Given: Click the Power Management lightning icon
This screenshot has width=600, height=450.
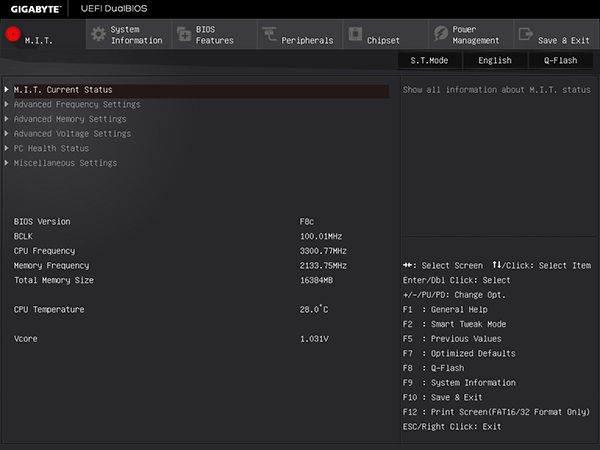Looking at the screenshot, I should [x=441, y=34].
